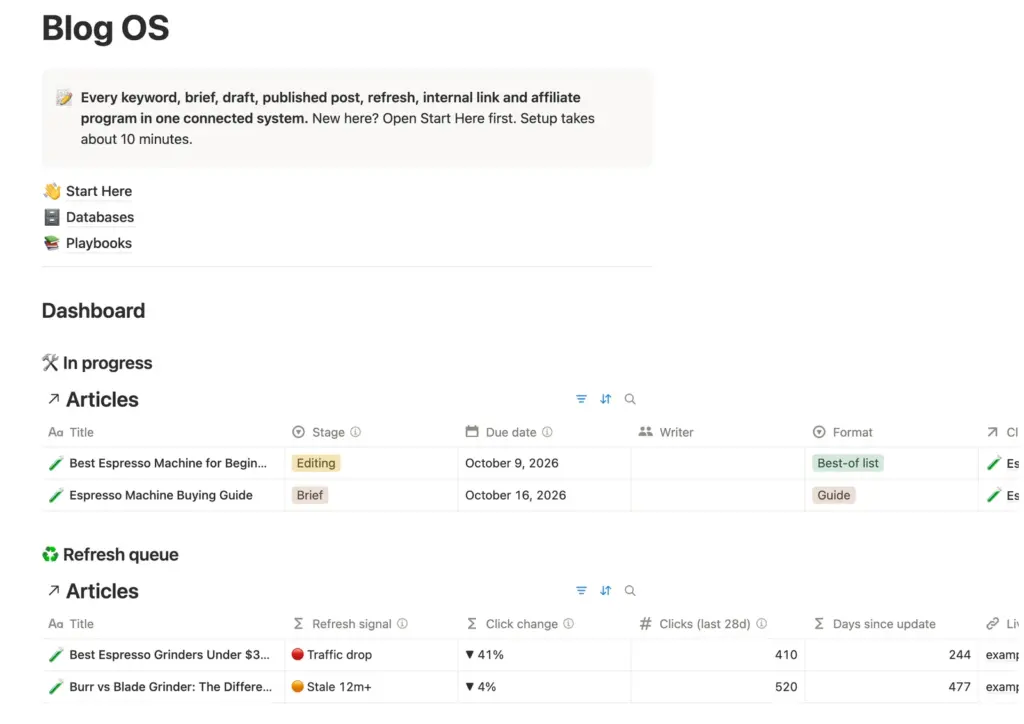This screenshot has width=1024, height=724.
Task: Open sort for Refresh queue Articles view
Action: [x=606, y=591]
